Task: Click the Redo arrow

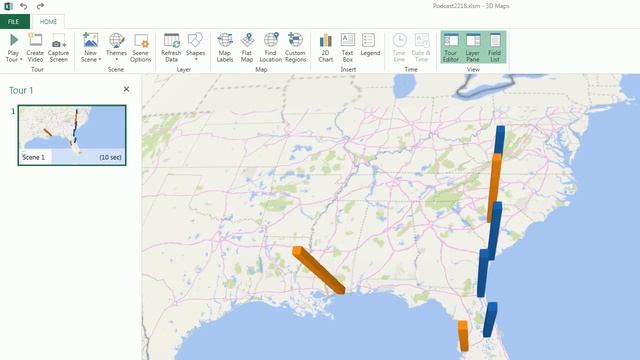Action: pos(40,6)
